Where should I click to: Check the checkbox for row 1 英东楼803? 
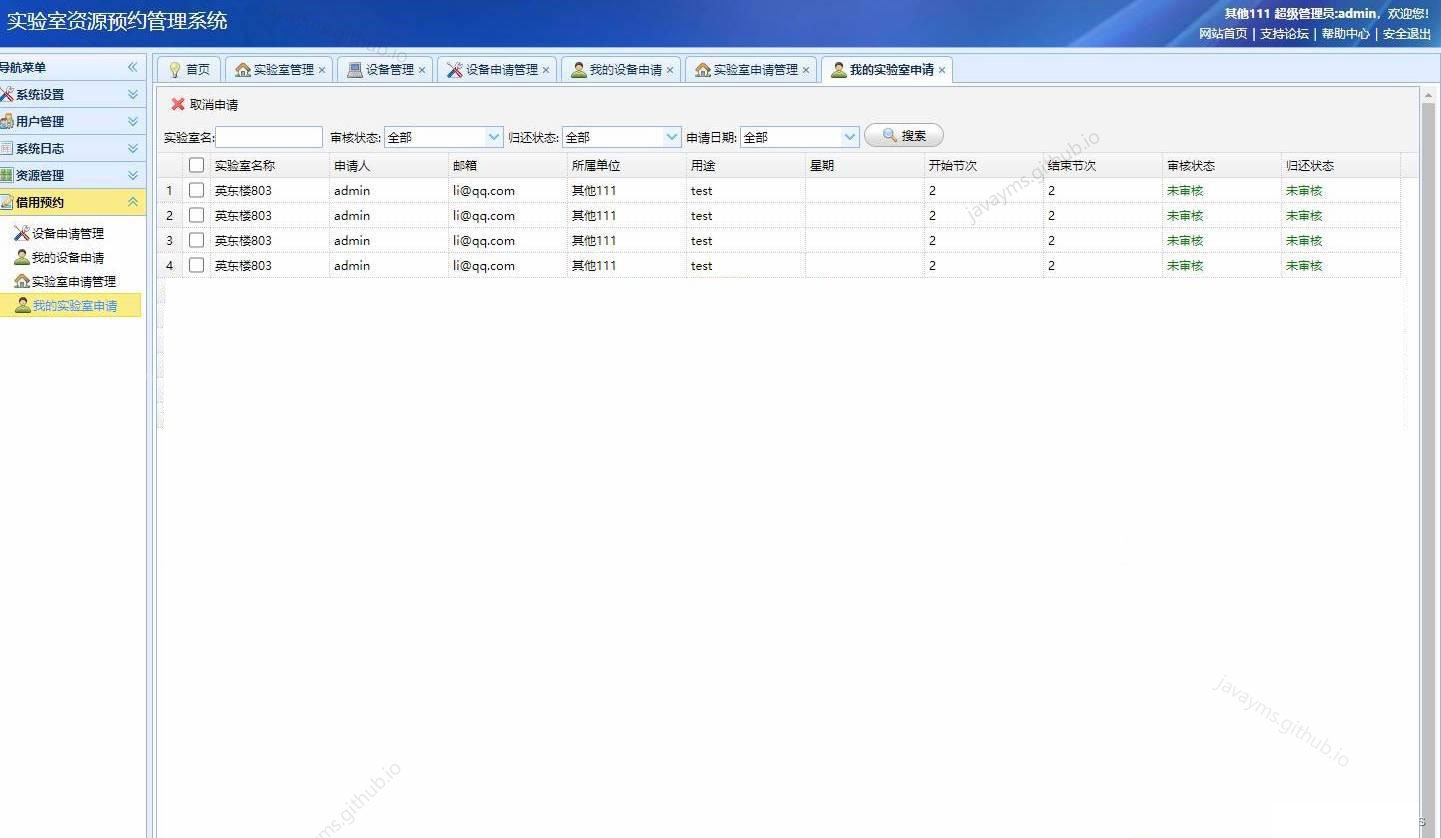click(196, 190)
